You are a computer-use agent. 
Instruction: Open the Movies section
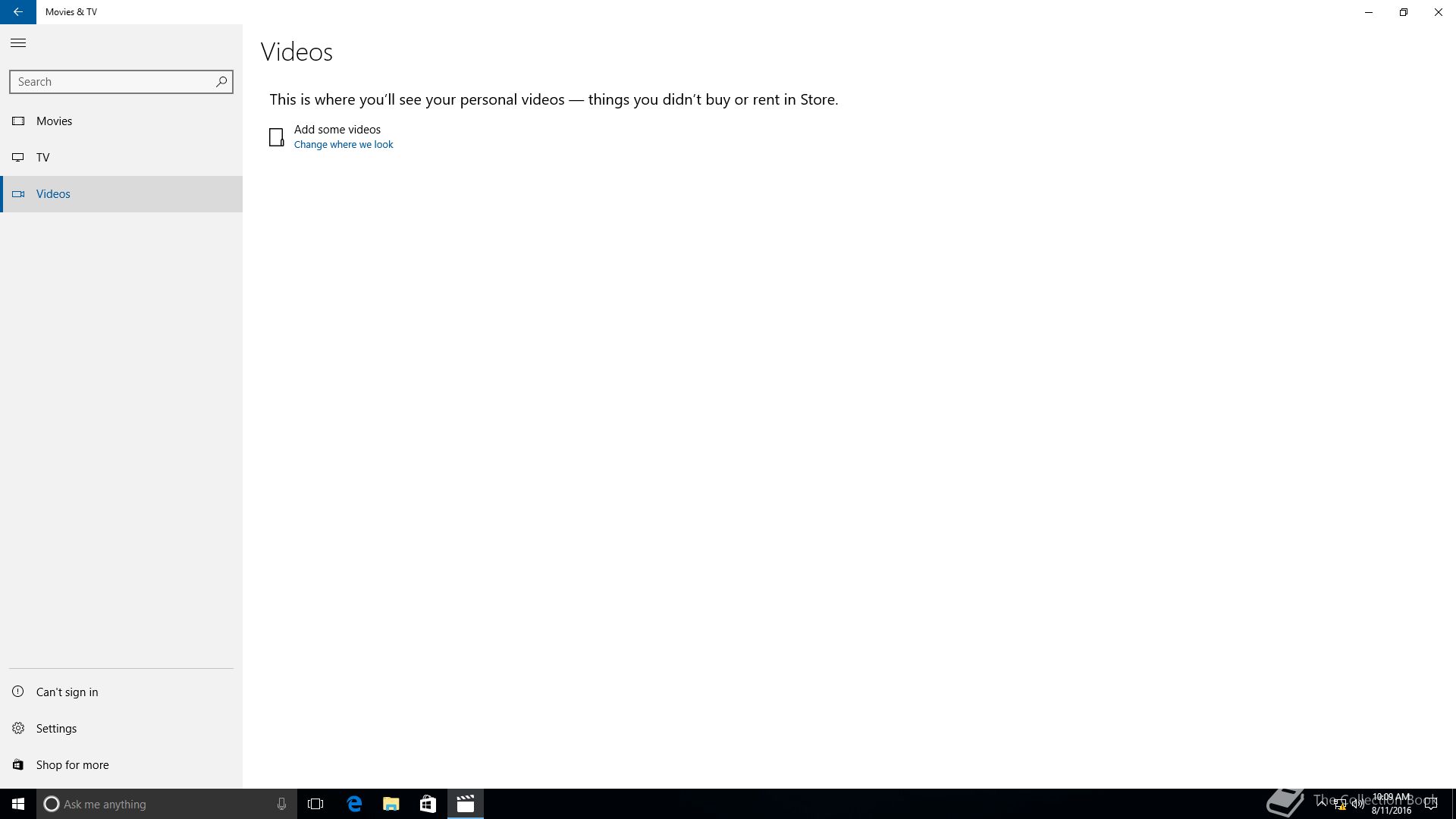121,121
